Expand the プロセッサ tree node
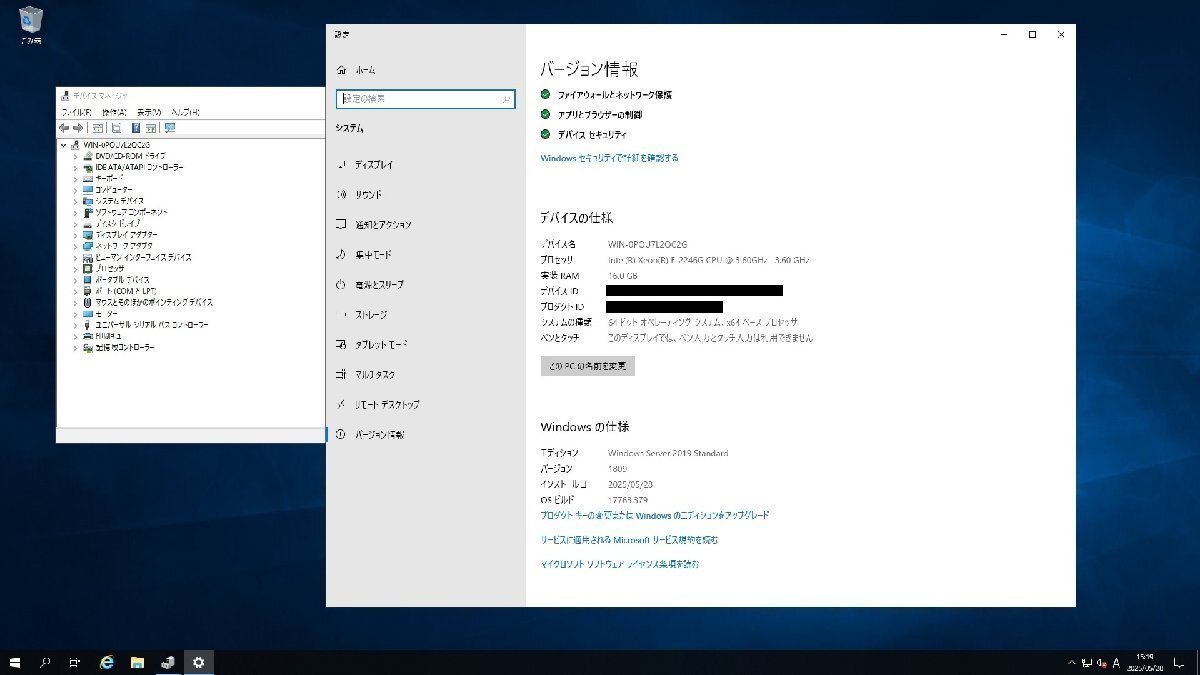Screen dimensions: 1200x675 tap(74, 268)
